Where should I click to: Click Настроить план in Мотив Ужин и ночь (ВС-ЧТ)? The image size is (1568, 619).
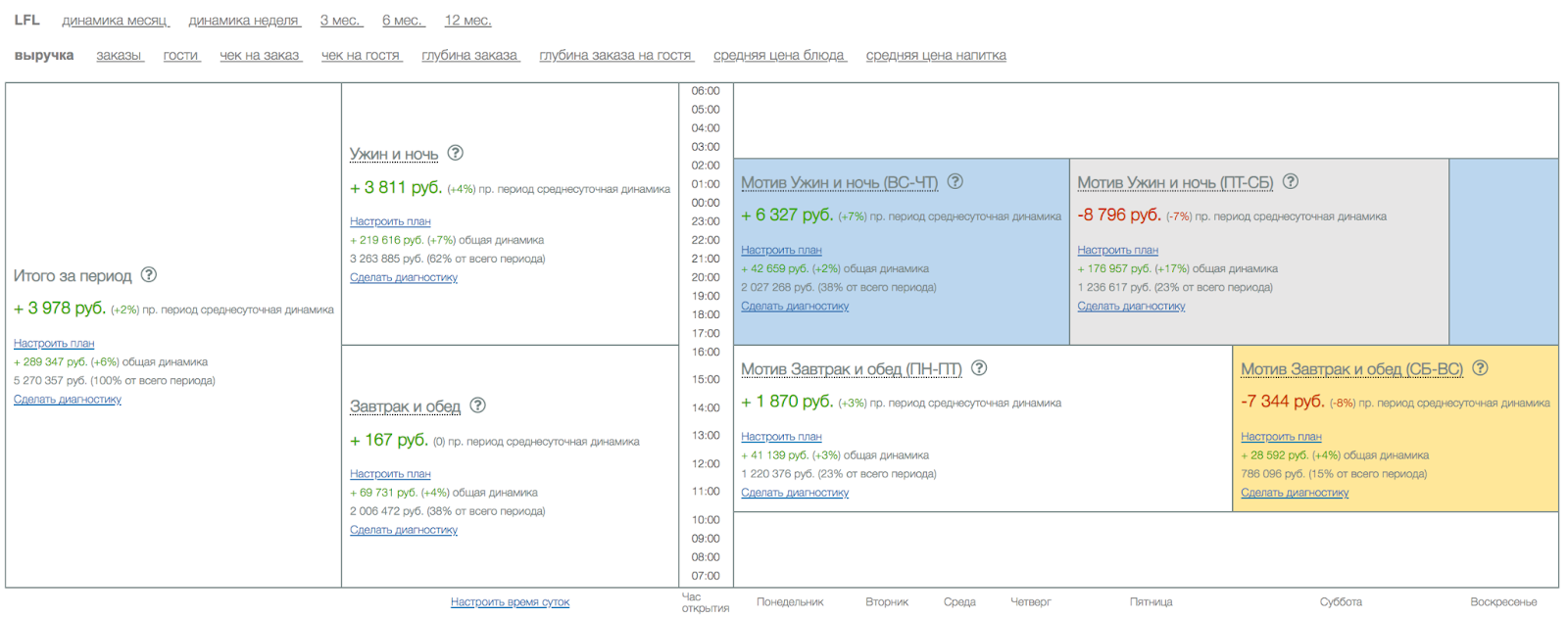pyautogui.click(x=781, y=251)
